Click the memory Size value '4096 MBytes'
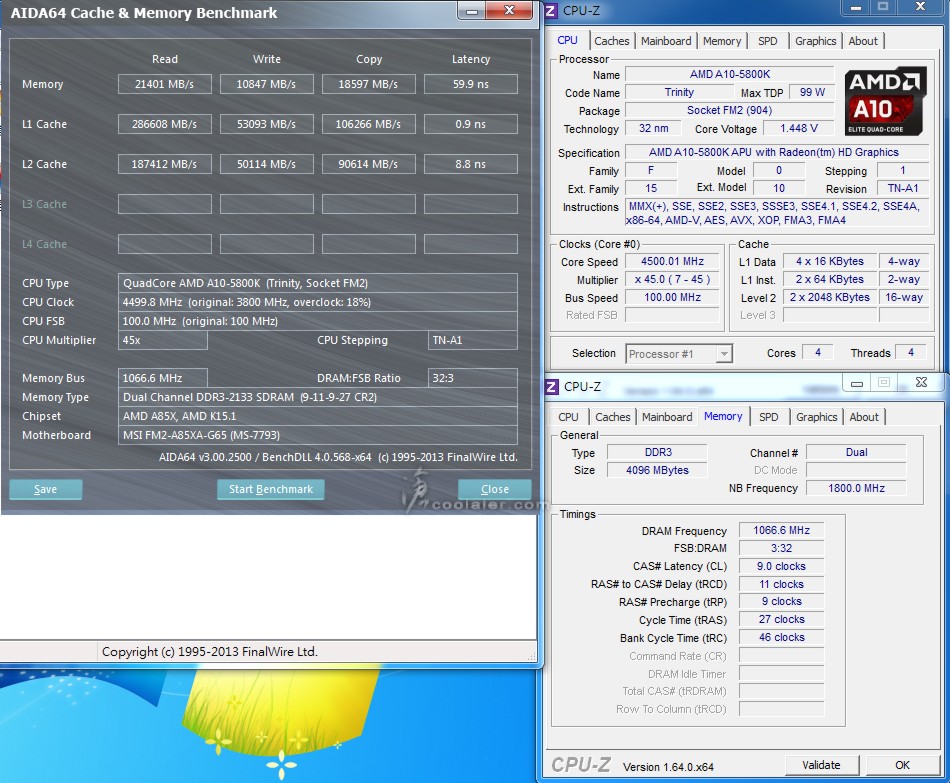The height and width of the screenshot is (783, 950). pos(657,470)
